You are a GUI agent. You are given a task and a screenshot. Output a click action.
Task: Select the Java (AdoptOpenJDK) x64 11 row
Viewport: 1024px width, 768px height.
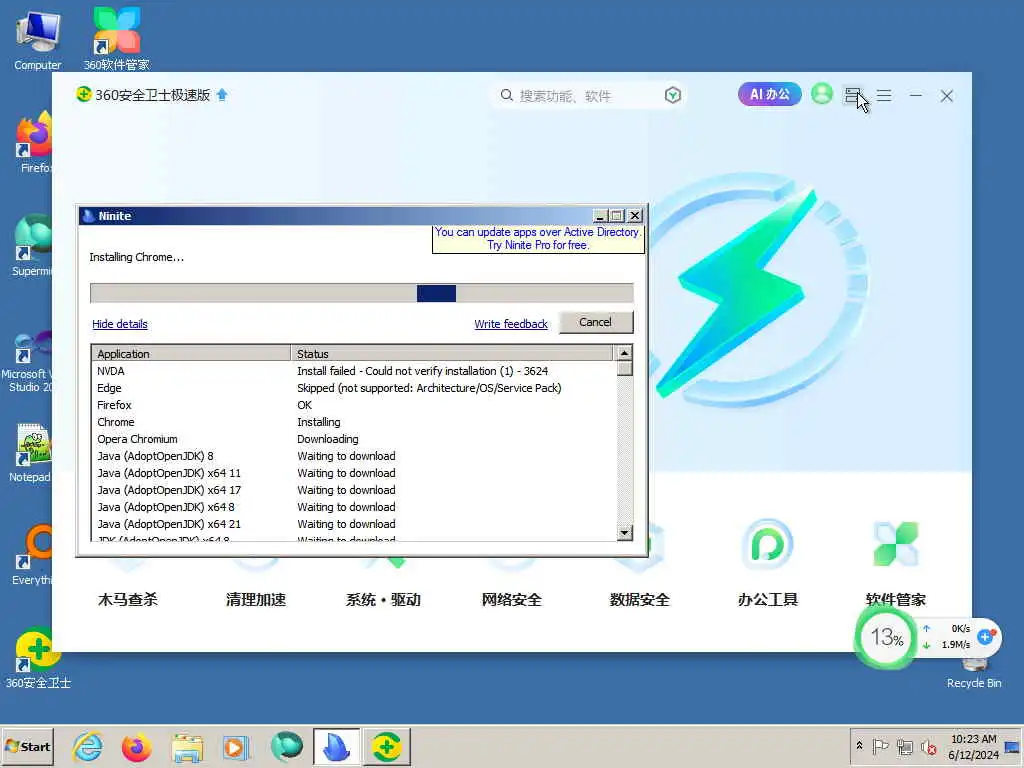tap(355, 473)
